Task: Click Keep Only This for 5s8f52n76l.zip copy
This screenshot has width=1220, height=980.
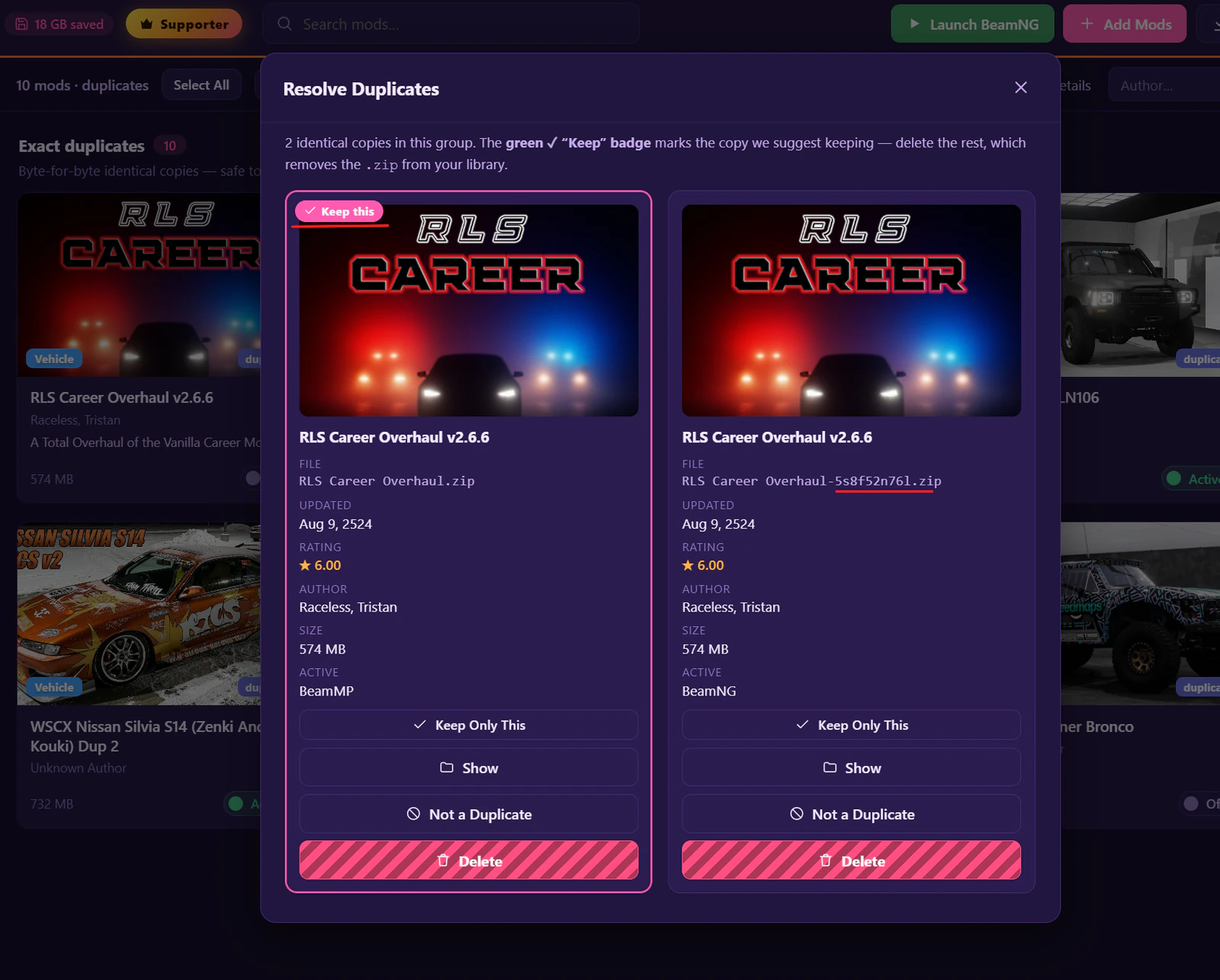Action: (851, 725)
